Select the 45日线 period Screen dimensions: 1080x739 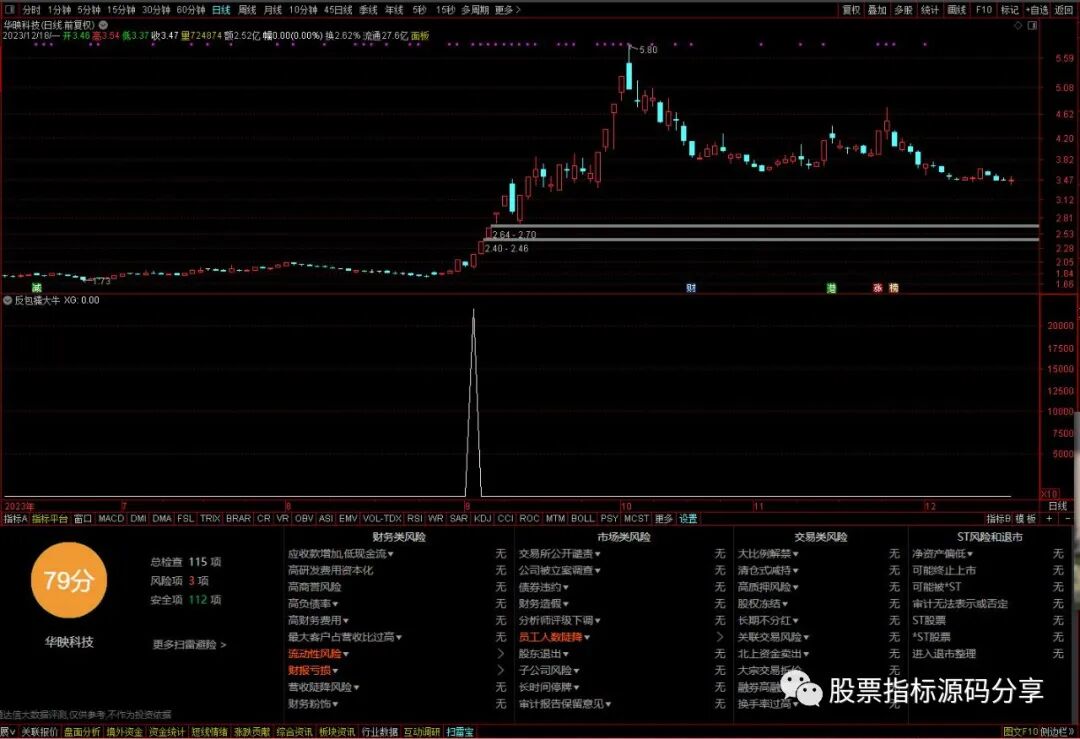coord(338,10)
